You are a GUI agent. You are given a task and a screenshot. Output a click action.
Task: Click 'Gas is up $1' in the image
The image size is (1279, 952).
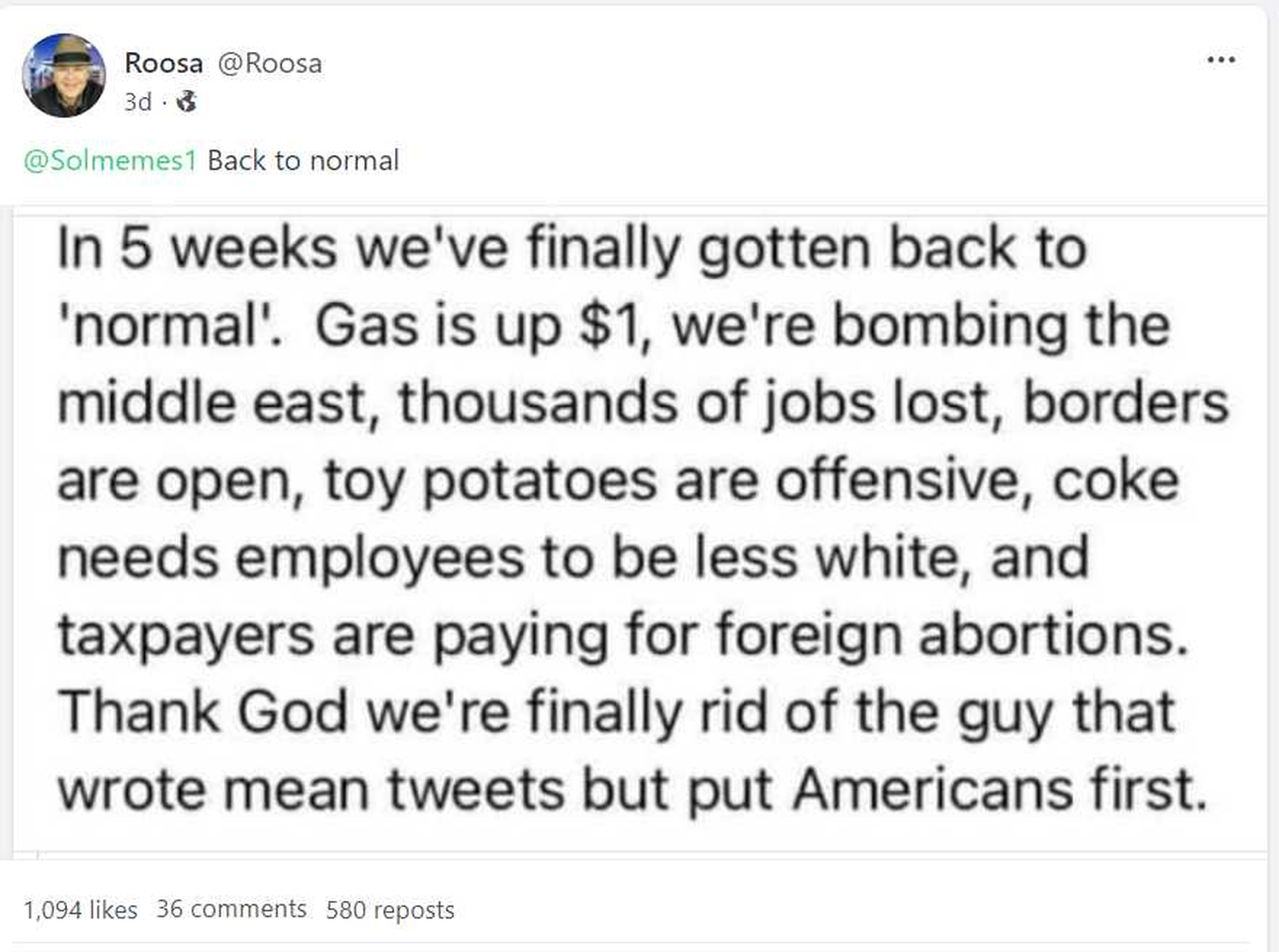(x=476, y=325)
